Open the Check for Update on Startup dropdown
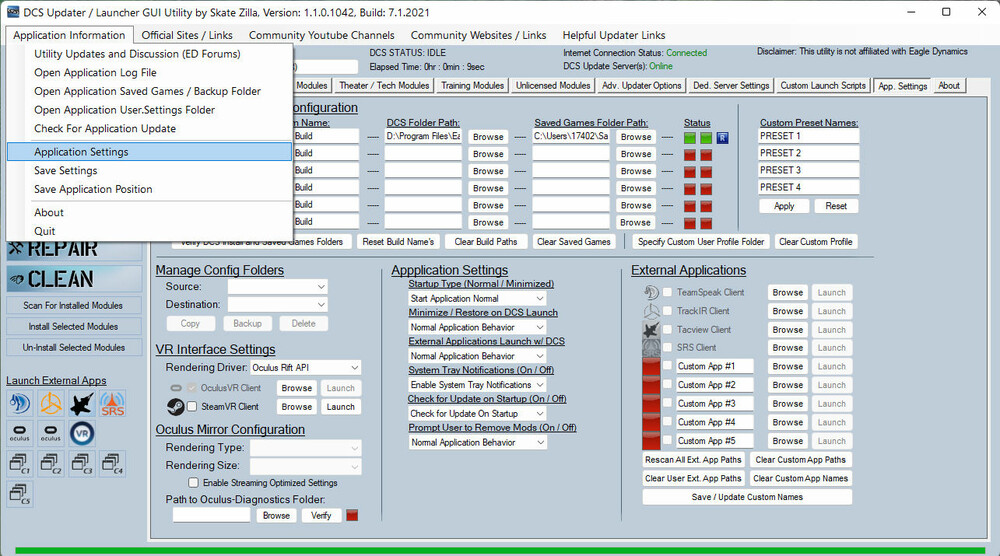 [477, 414]
